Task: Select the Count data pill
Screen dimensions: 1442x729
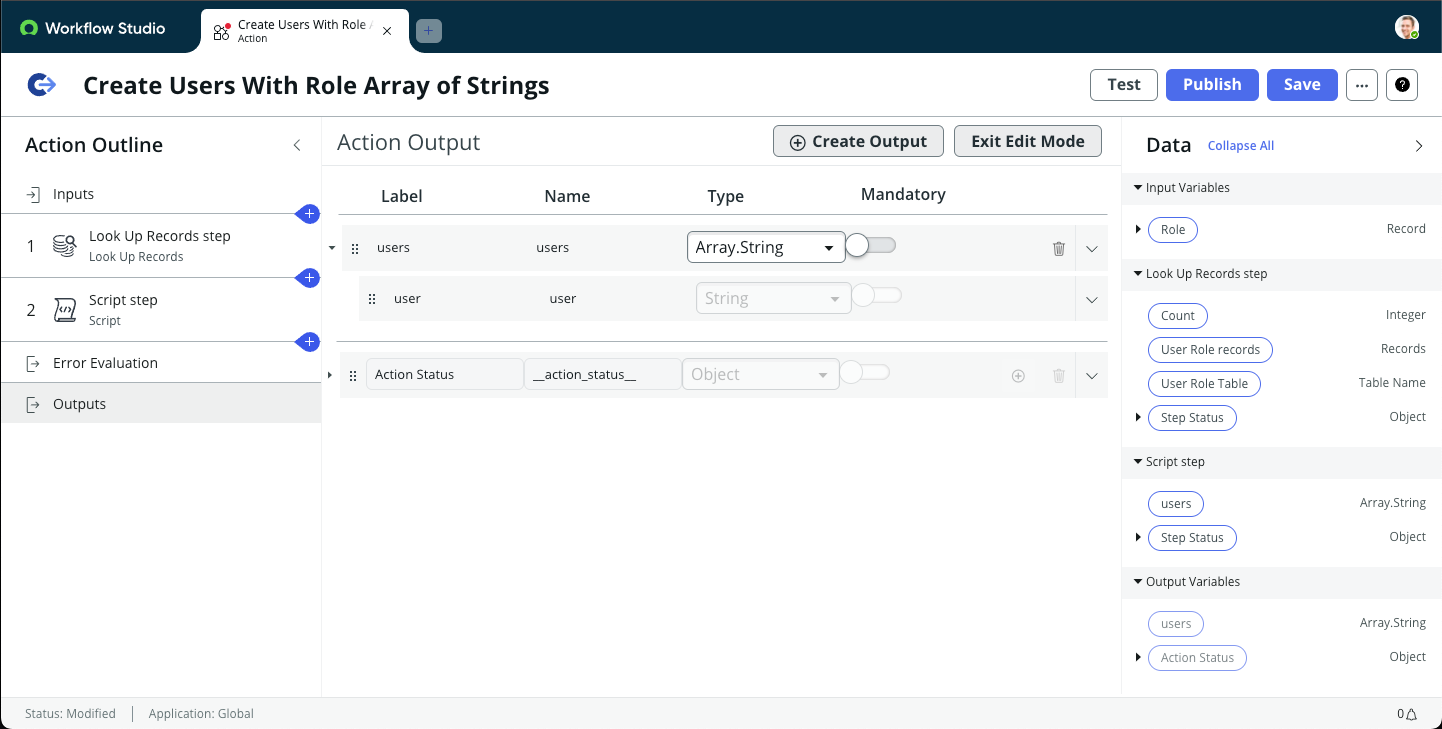Action: click(1178, 316)
